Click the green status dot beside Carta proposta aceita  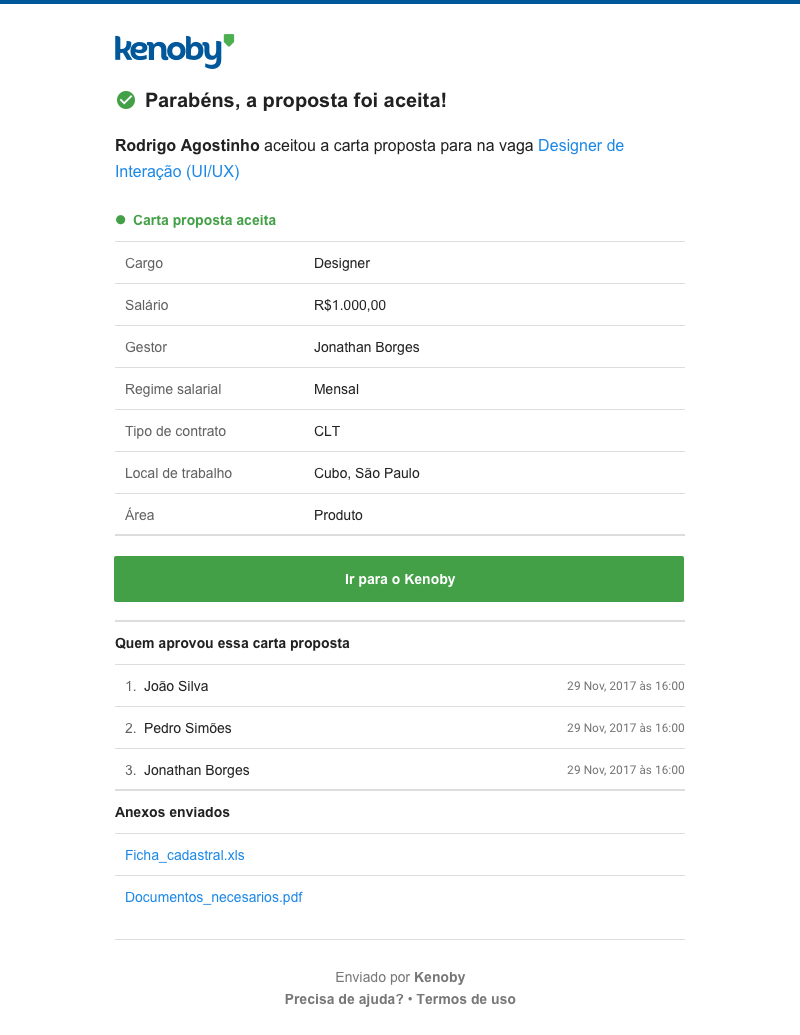tap(121, 220)
